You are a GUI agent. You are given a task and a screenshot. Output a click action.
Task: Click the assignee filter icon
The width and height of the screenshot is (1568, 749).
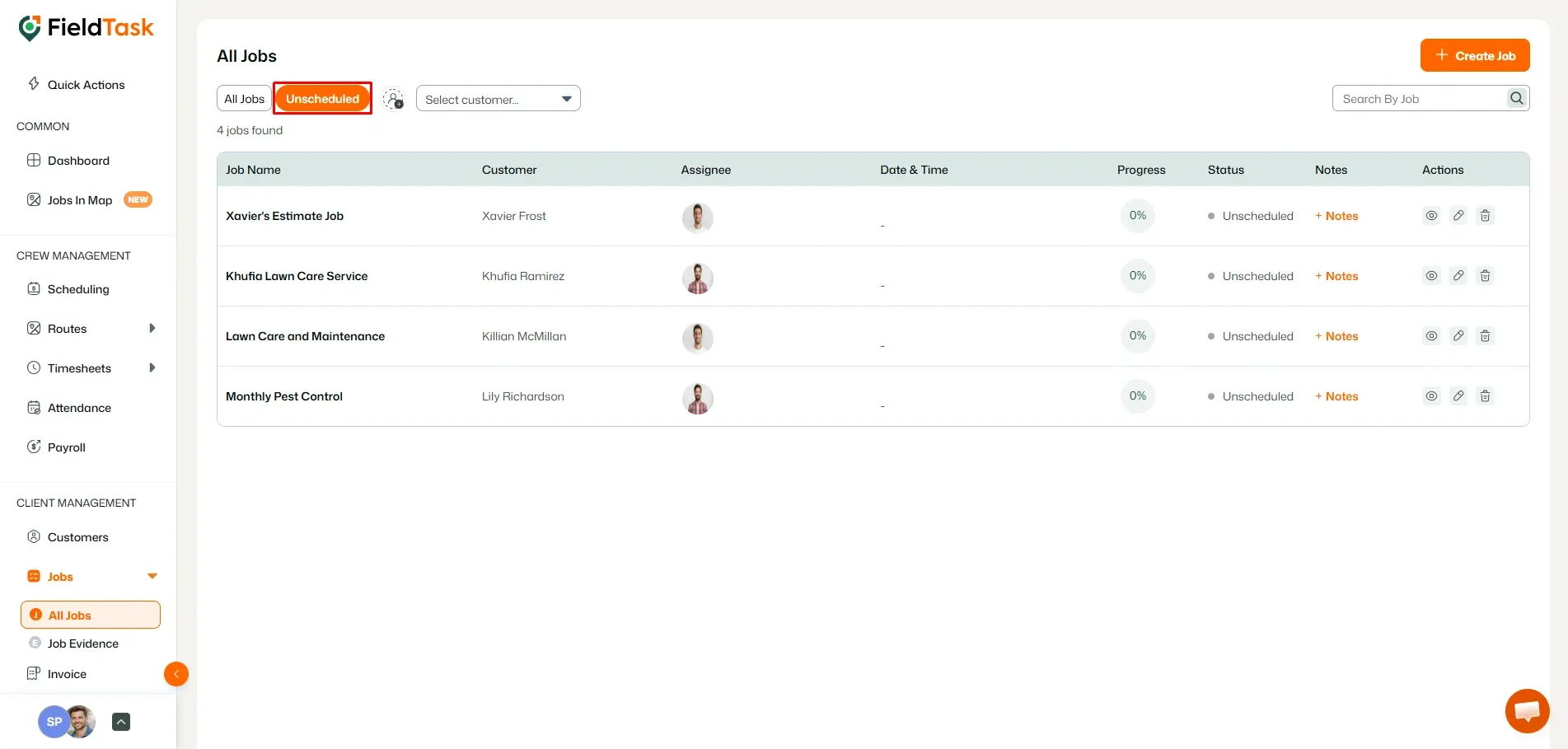[394, 99]
